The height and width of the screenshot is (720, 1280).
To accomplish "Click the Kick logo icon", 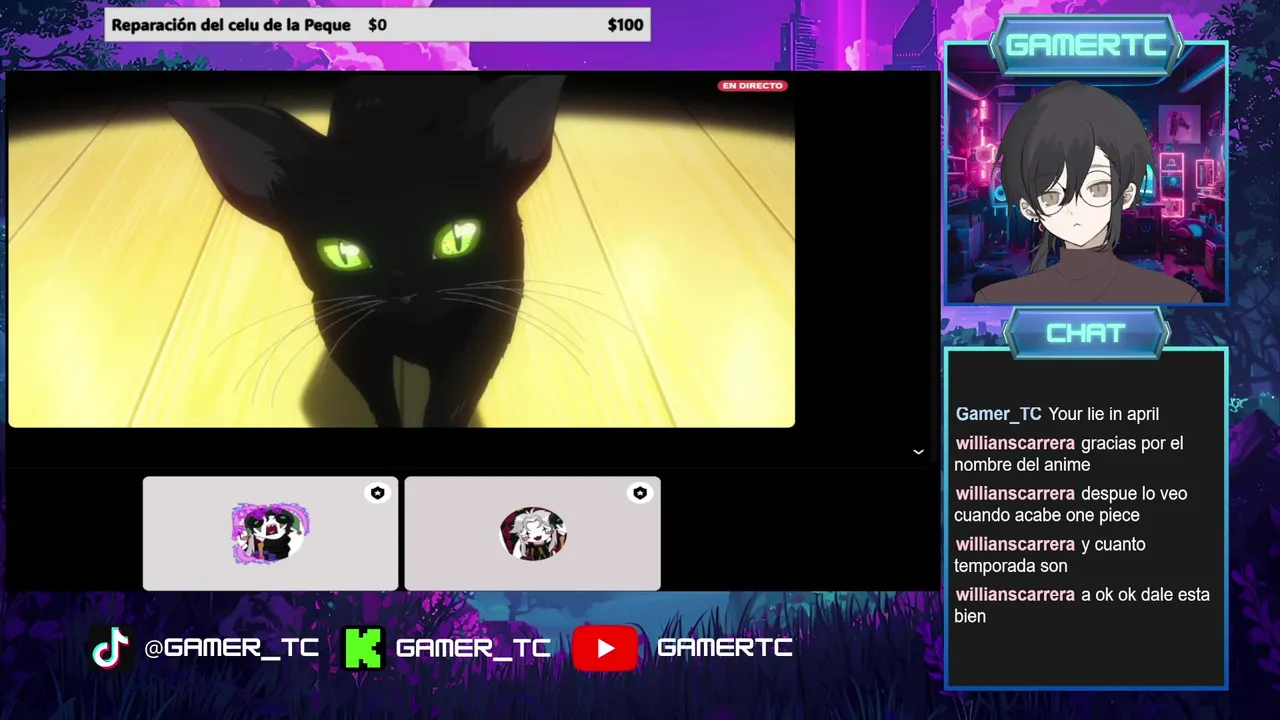I will pyautogui.click(x=362, y=648).
